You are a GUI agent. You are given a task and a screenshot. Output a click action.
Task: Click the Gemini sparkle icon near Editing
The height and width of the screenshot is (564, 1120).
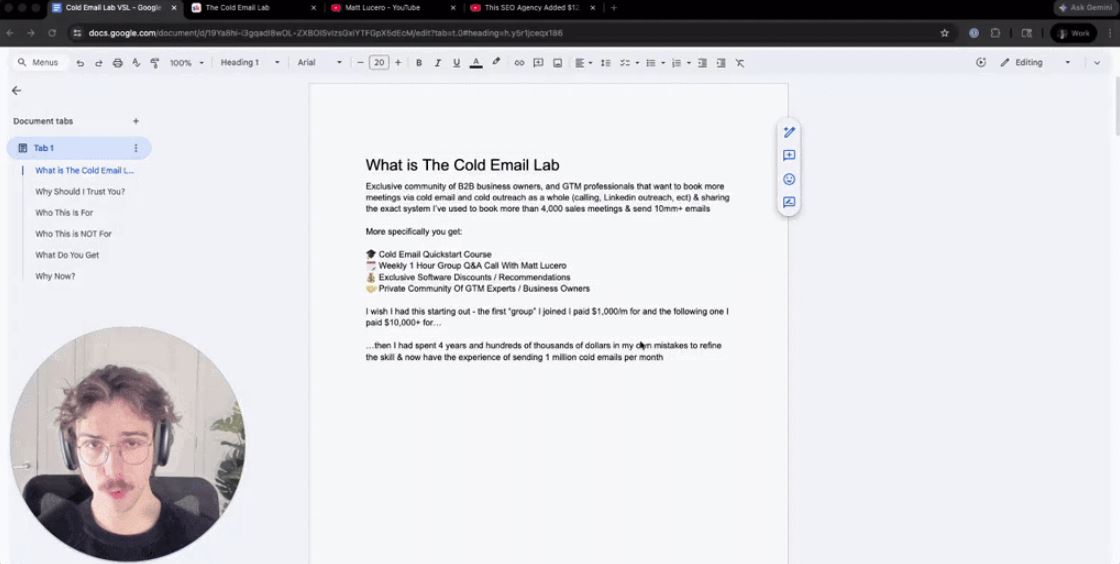[981, 63]
